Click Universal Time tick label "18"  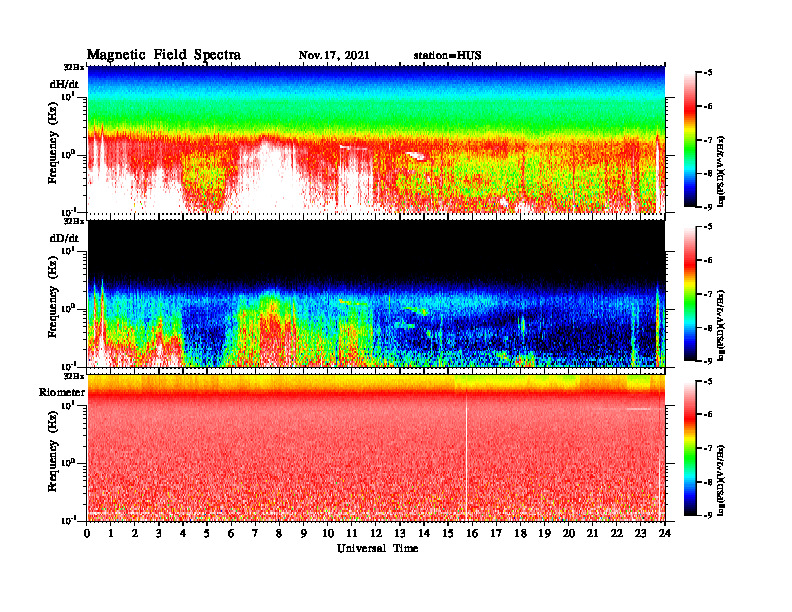click(x=520, y=534)
